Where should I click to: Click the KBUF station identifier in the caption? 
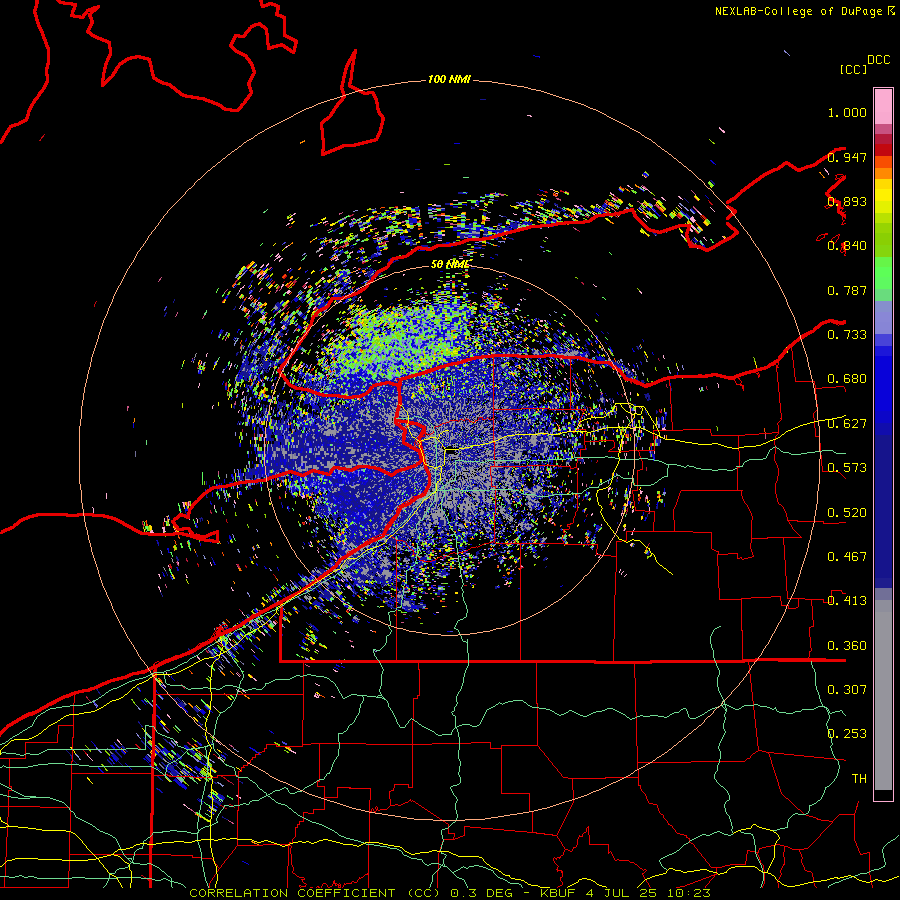click(558, 893)
